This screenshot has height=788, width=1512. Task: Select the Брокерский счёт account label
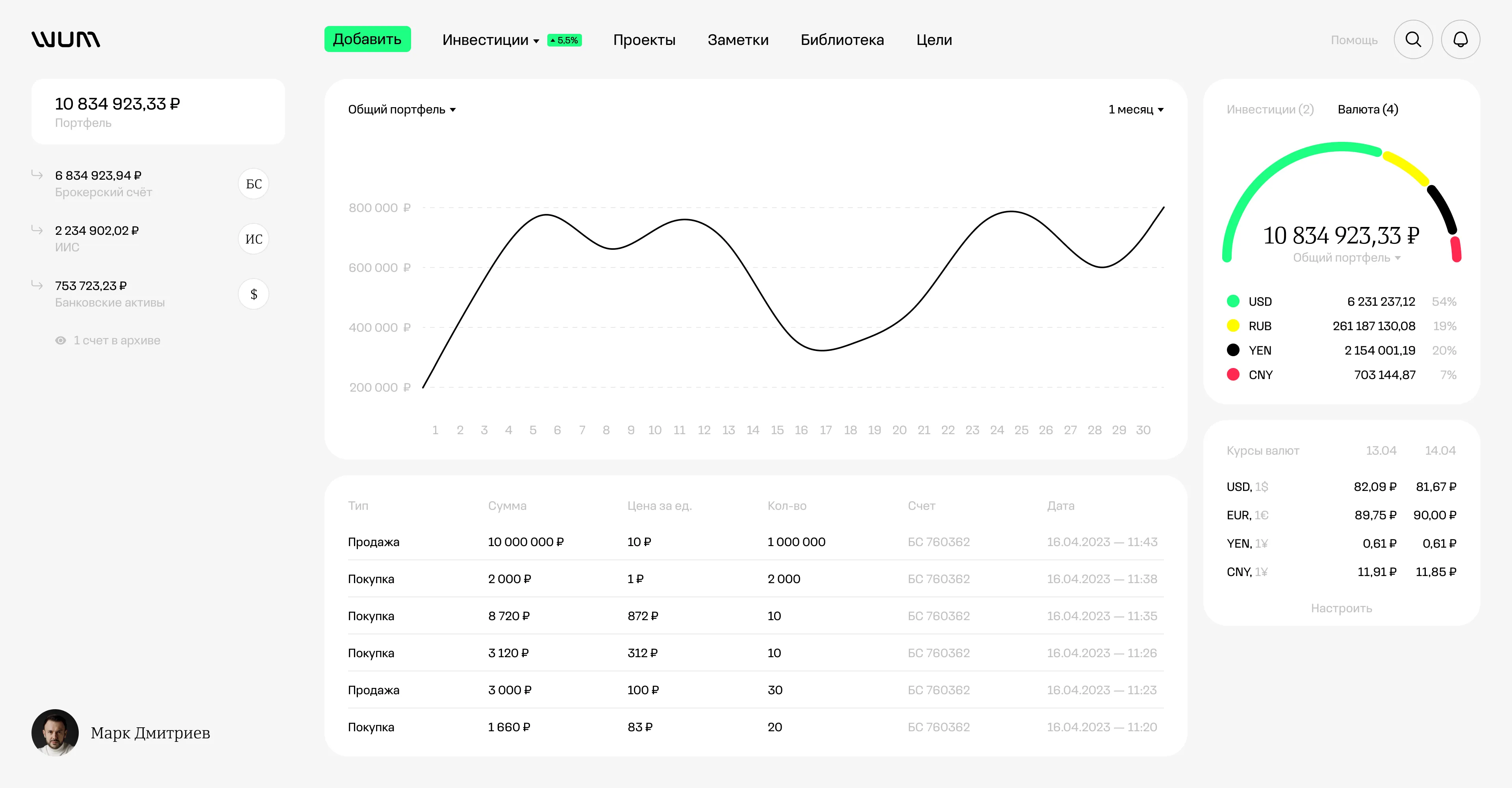(103, 192)
